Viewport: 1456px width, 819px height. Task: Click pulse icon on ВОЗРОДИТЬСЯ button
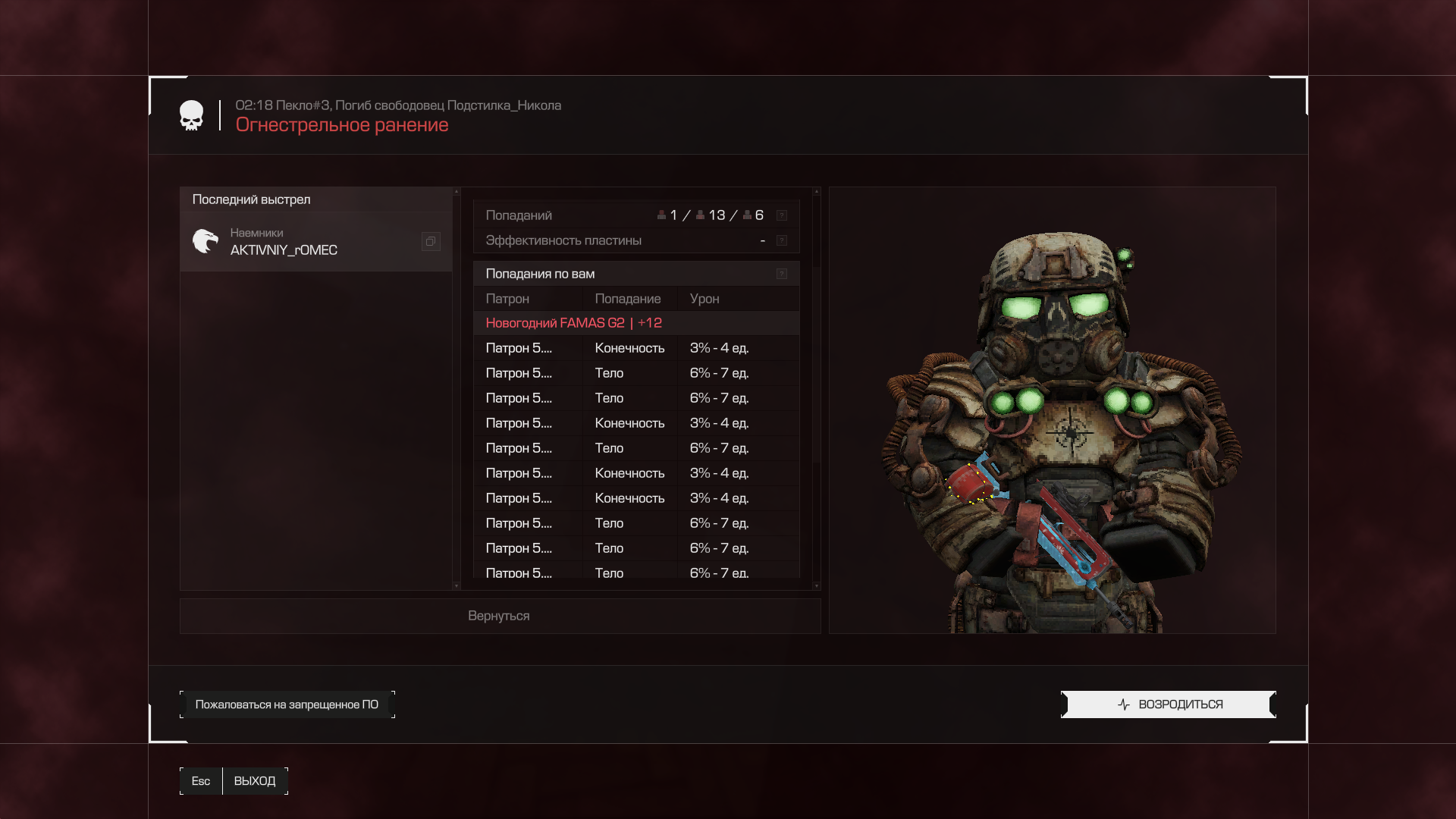(1124, 704)
